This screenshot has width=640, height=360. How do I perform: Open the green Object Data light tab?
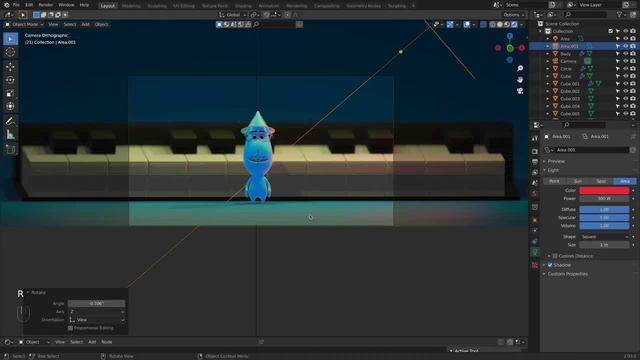535,252
